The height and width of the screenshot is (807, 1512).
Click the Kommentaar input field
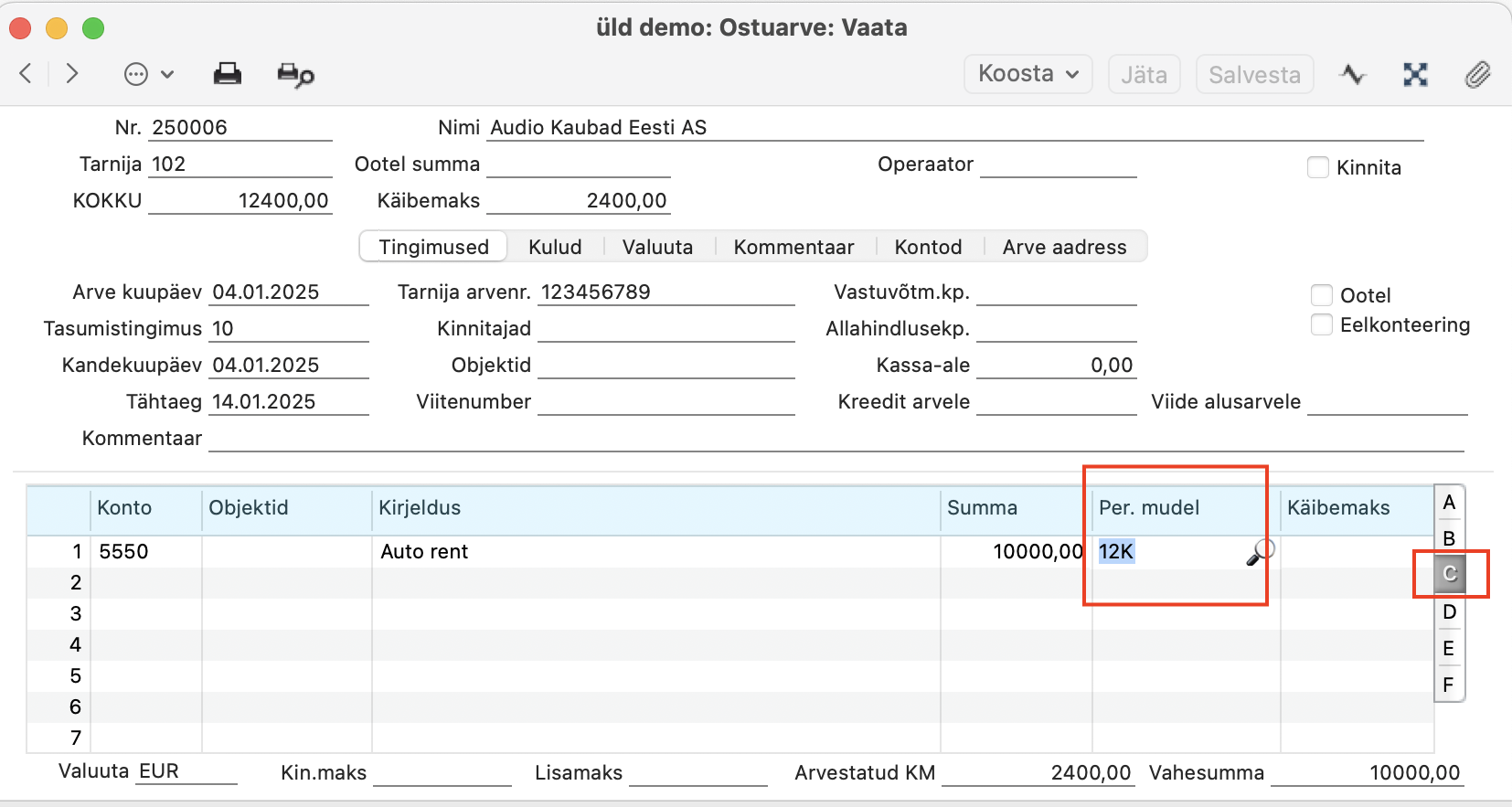coord(836,439)
